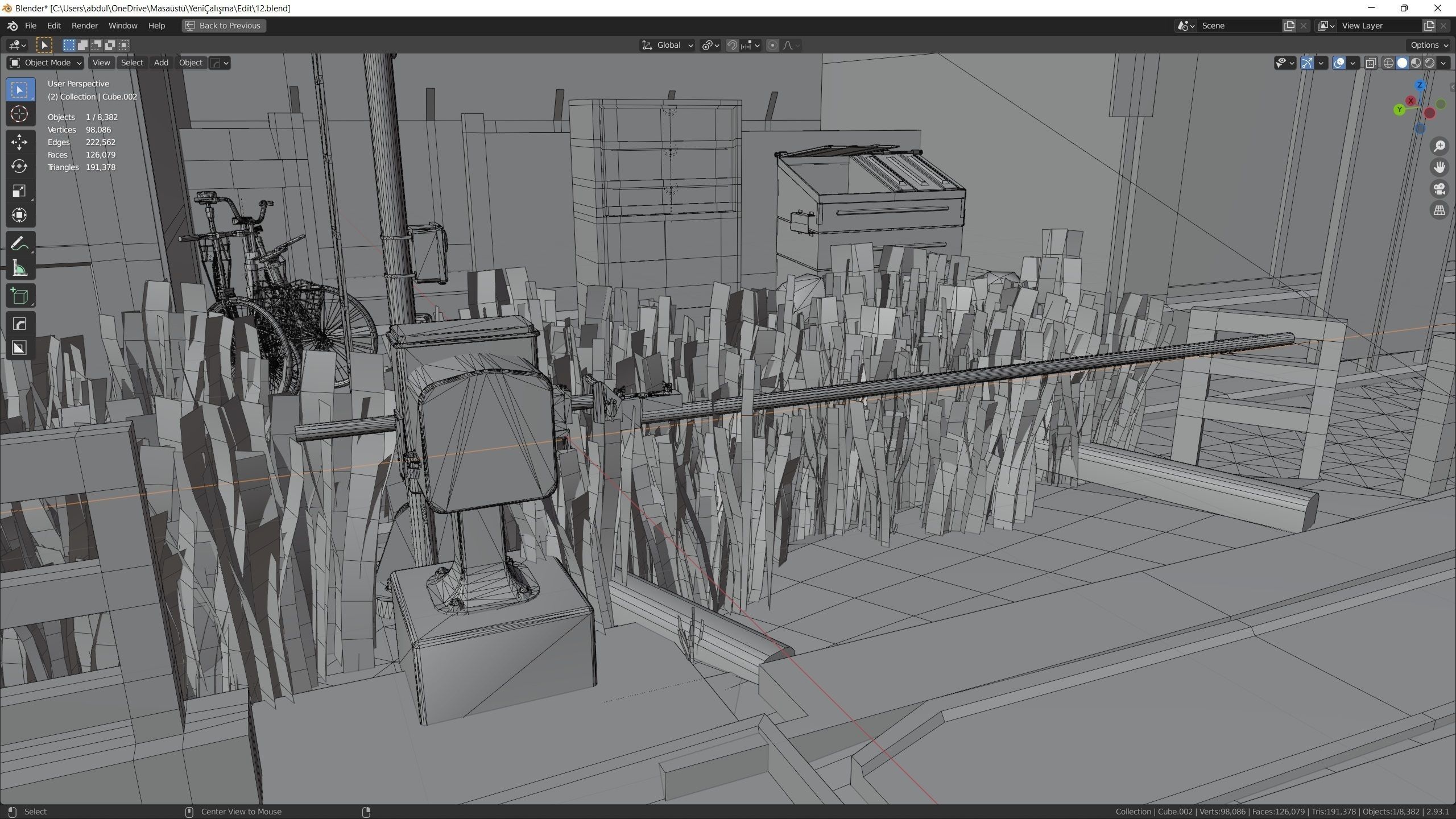Open the Edit menu
Viewport: 1456px width, 819px height.
click(x=54, y=26)
